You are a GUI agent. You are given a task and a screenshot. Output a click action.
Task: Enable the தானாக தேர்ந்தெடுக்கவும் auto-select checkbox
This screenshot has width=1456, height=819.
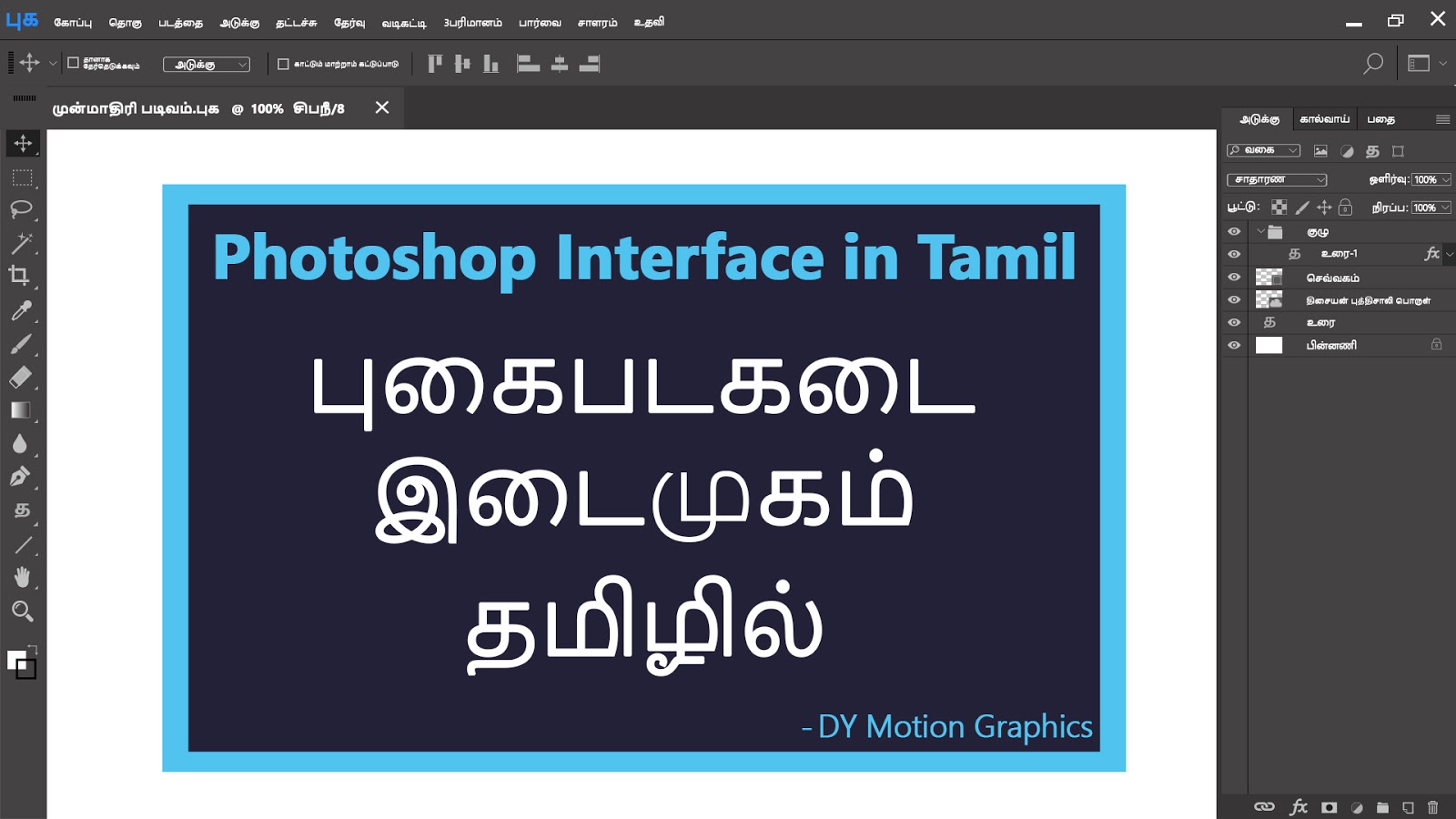point(74,63)
